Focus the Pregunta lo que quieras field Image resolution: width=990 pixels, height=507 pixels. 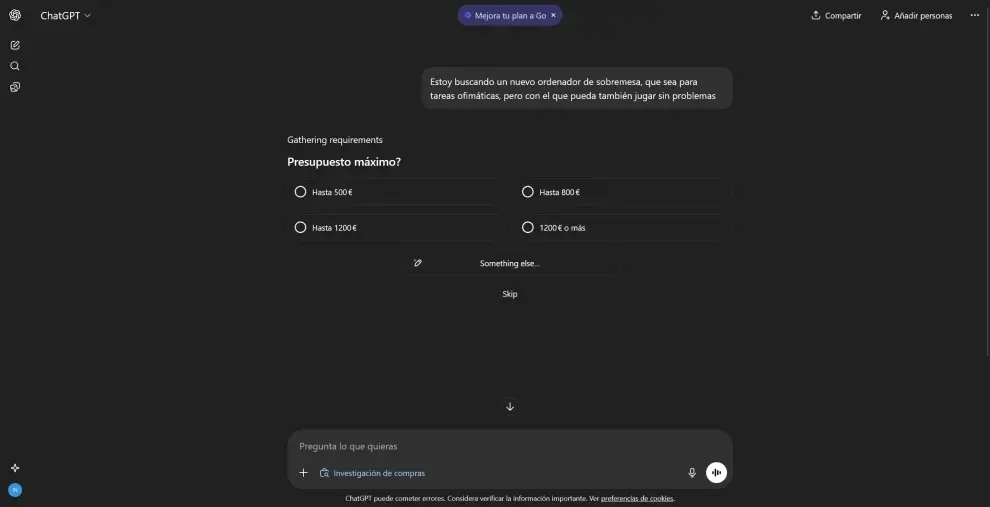click(x=510, y=446)
